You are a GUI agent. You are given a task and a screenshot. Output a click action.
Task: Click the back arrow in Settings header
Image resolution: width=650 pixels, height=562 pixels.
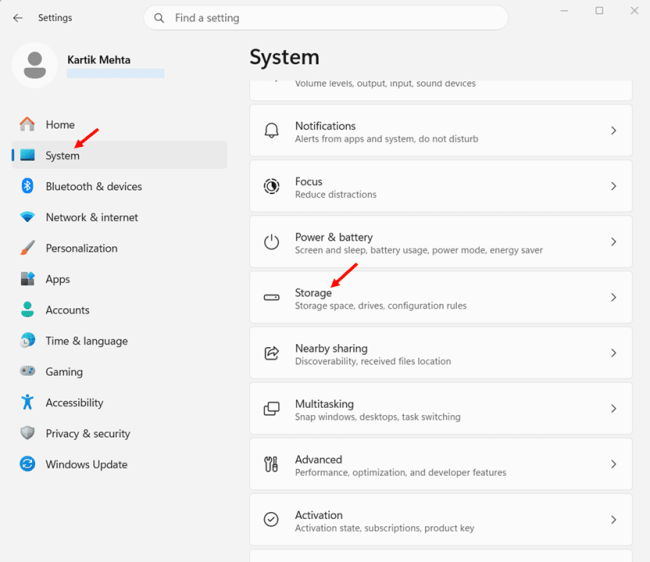click(x=17, y=18)
